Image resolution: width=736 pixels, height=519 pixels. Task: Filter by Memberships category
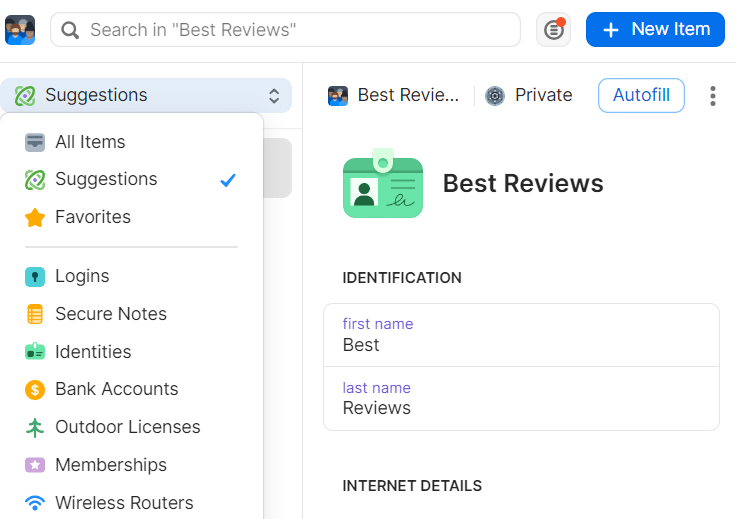[x=131, y=465]
